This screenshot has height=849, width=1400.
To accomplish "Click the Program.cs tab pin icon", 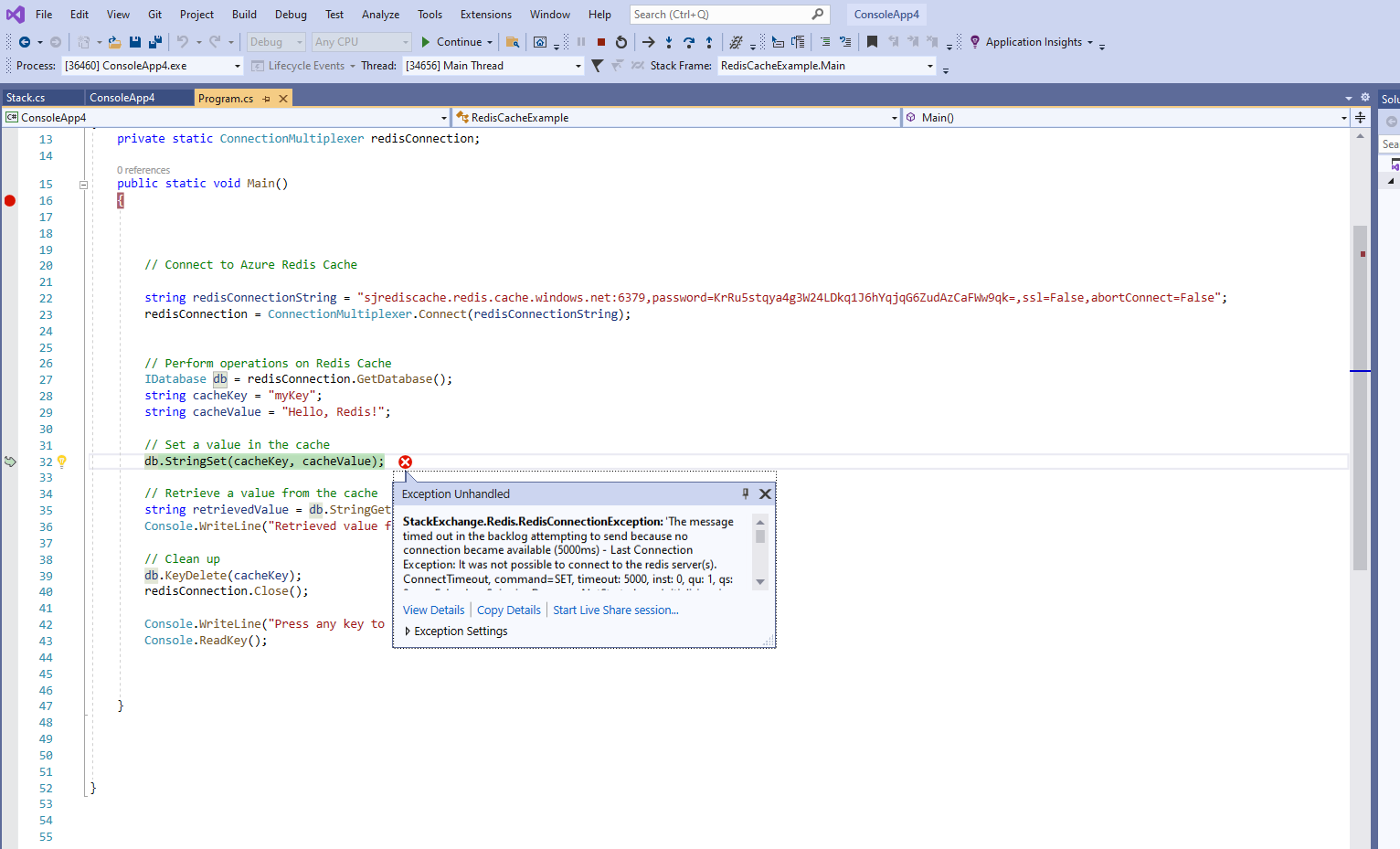I will pyautogui.click(x=266, y=99).
